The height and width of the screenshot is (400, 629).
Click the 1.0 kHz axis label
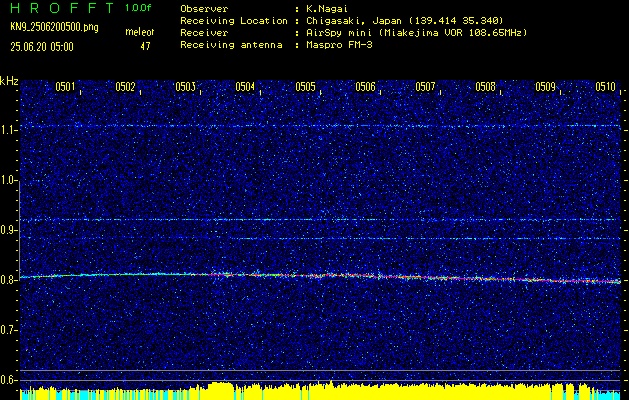coord(8,181)
